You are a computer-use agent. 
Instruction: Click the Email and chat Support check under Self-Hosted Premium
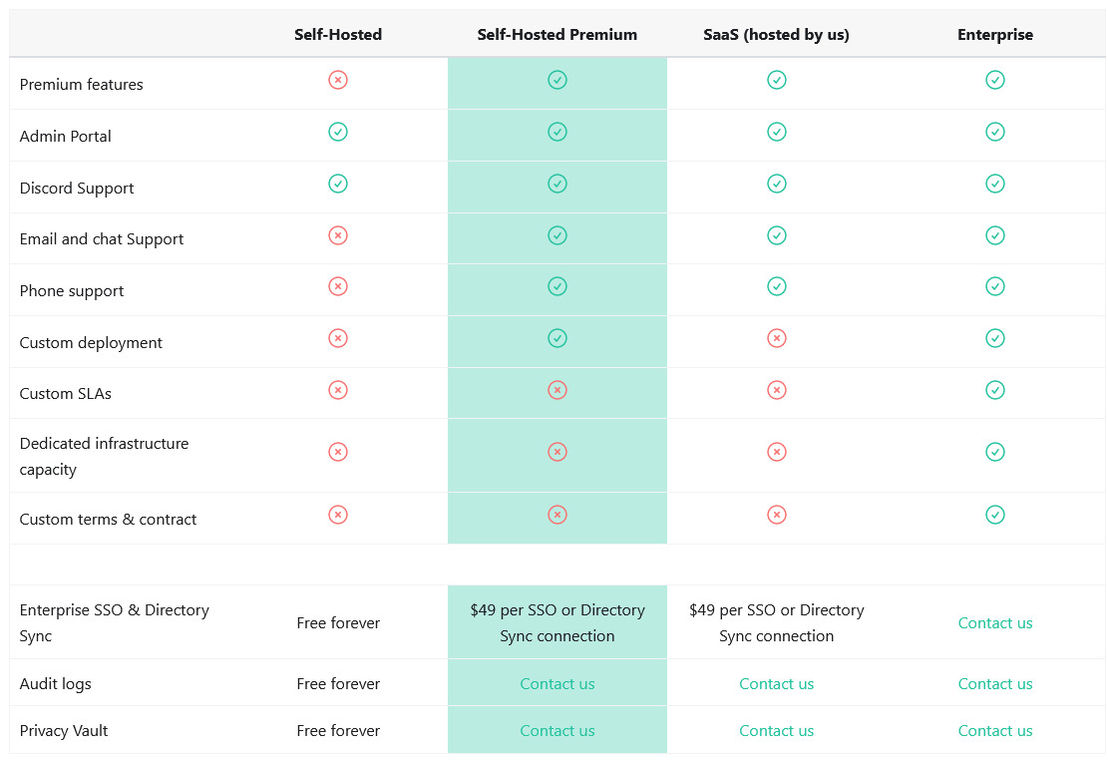click(x=557, y=235)
